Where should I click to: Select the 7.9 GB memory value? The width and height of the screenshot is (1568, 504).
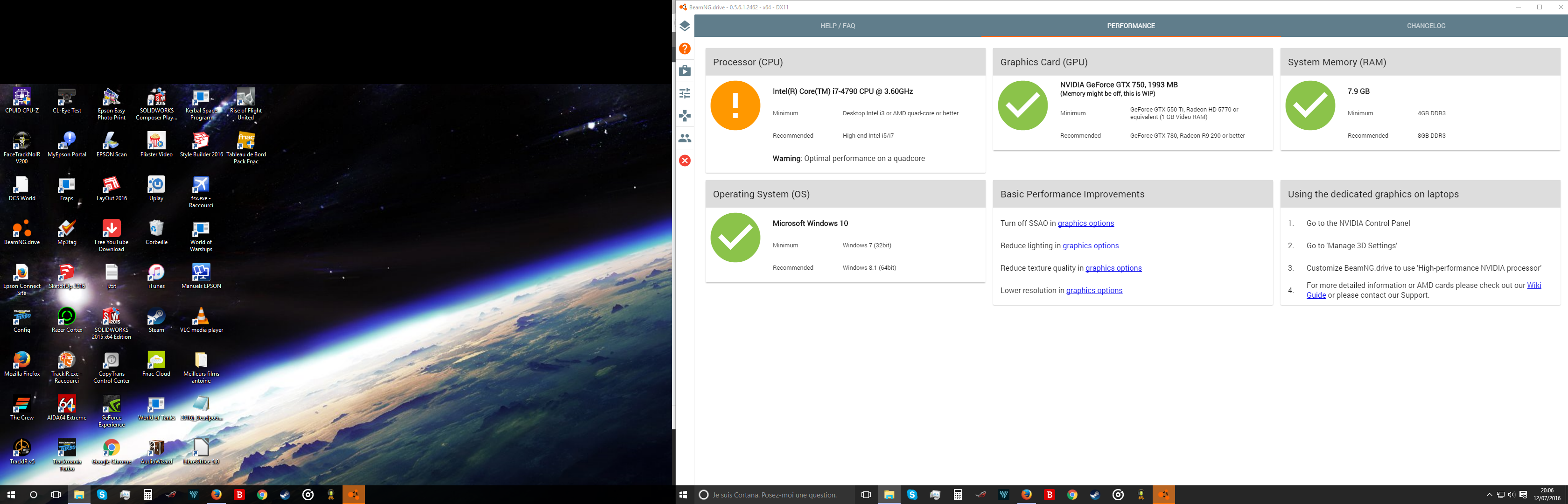pyautogui.click(x=1358, y=91)
